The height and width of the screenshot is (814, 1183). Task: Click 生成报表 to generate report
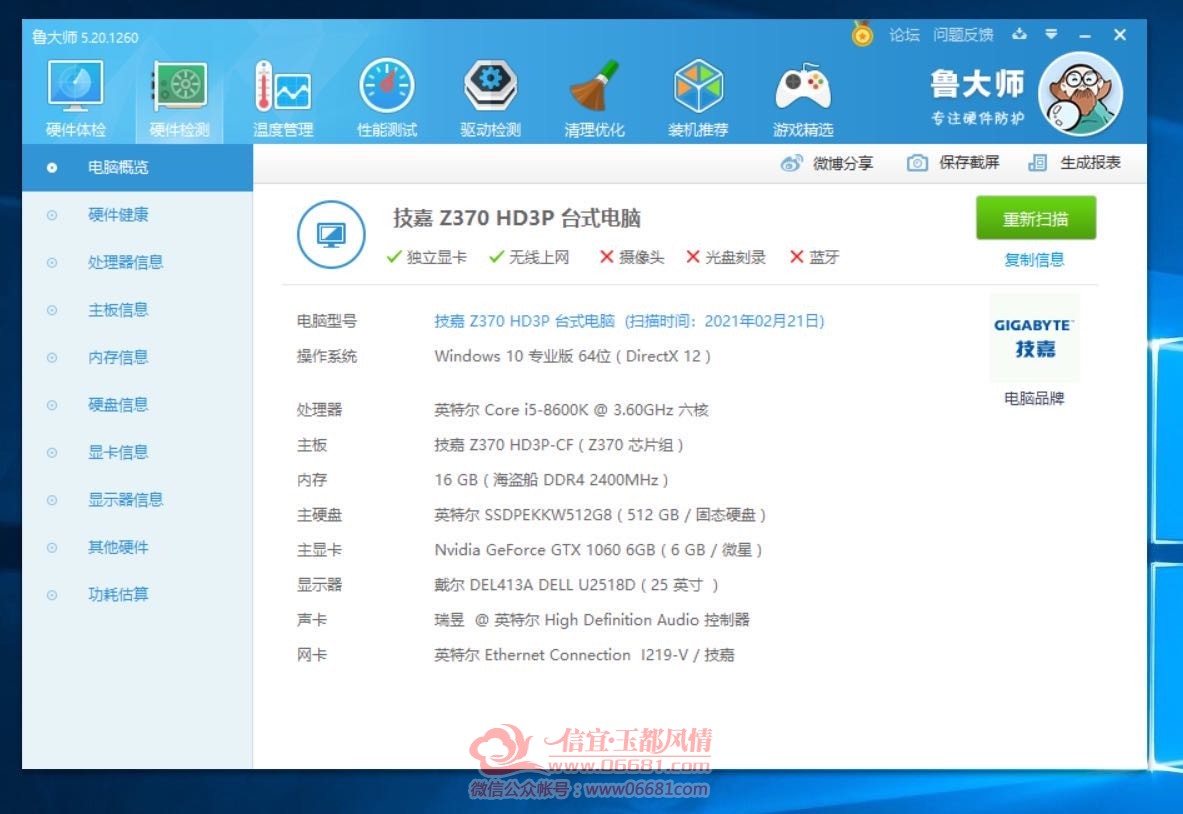(x=1074, y=163)
